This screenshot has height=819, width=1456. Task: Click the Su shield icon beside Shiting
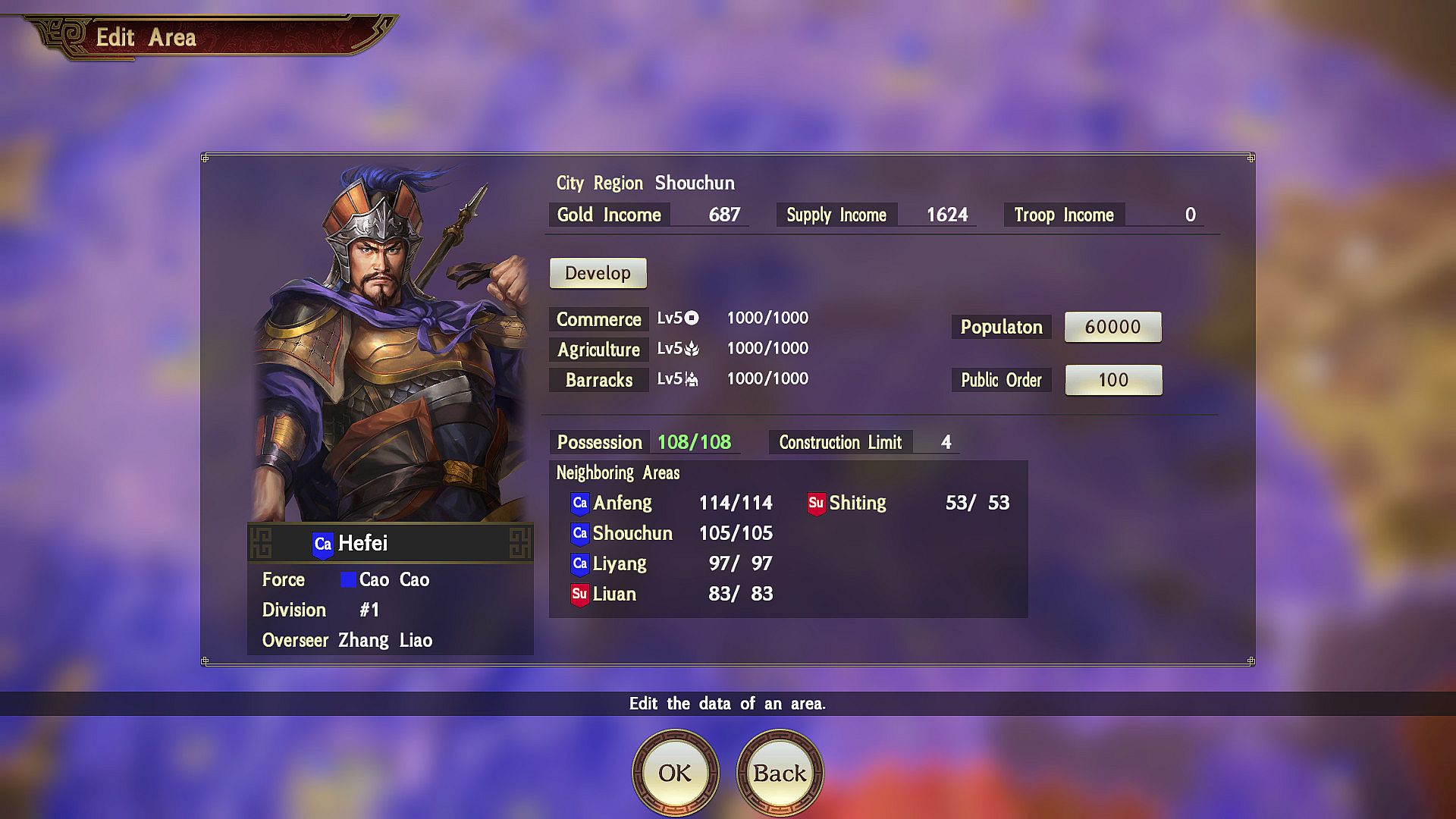816,503
